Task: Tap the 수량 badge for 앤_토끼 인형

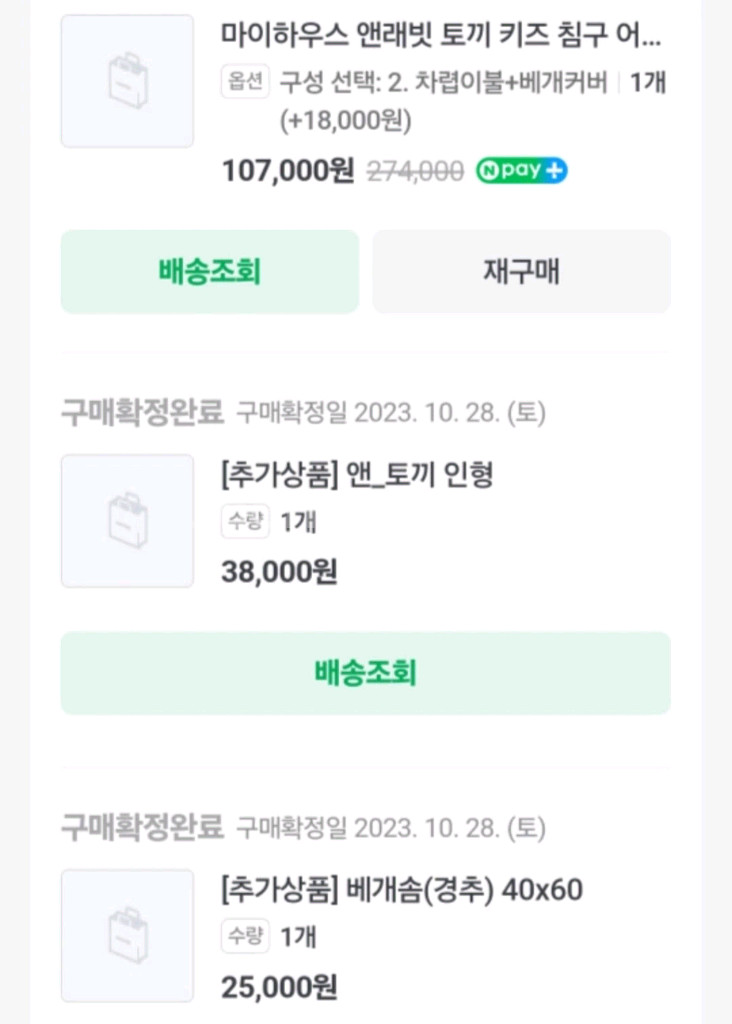Action: point(245,522)
